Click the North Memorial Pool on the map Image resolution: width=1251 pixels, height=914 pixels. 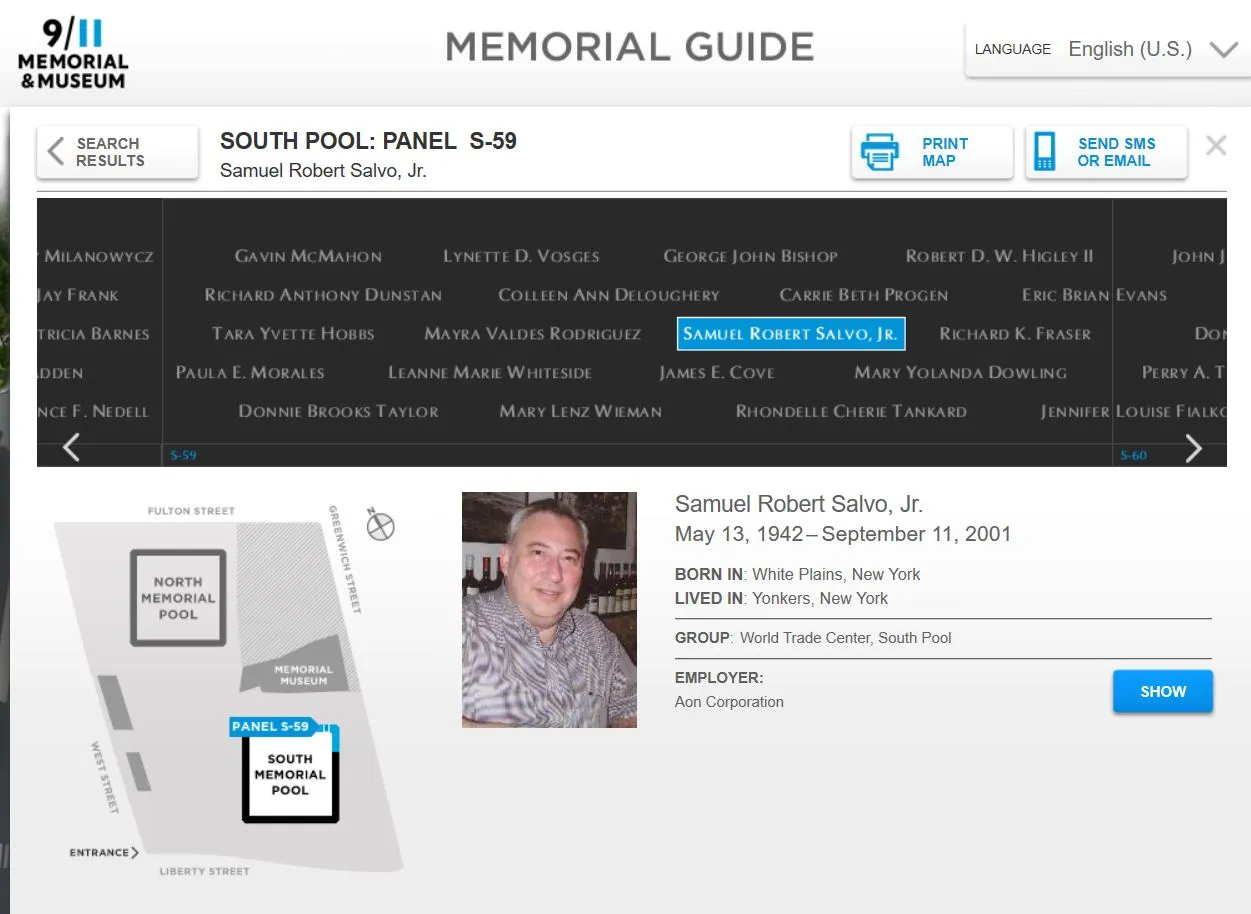(176, 596)
